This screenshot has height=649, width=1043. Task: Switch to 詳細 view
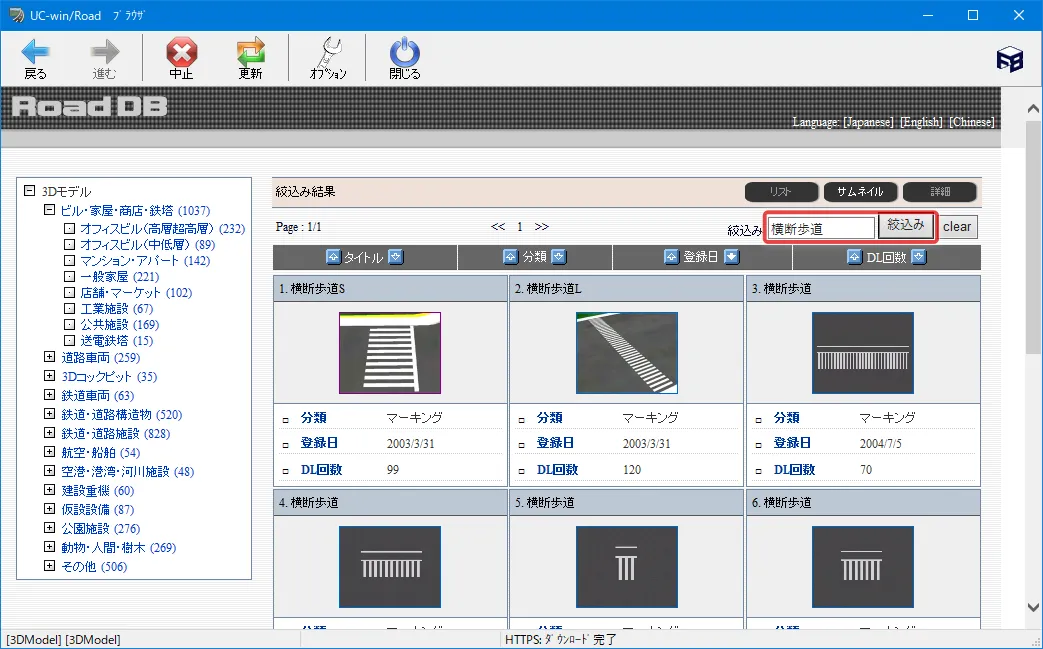[x=939, y=192]
